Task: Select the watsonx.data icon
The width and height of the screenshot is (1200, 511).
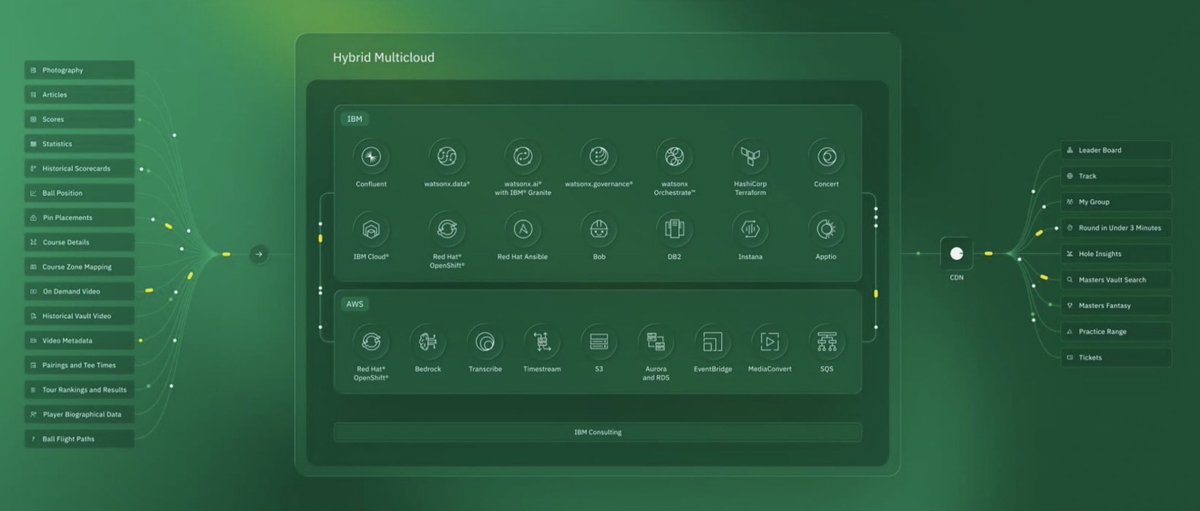Action: [x=447, y=156]
